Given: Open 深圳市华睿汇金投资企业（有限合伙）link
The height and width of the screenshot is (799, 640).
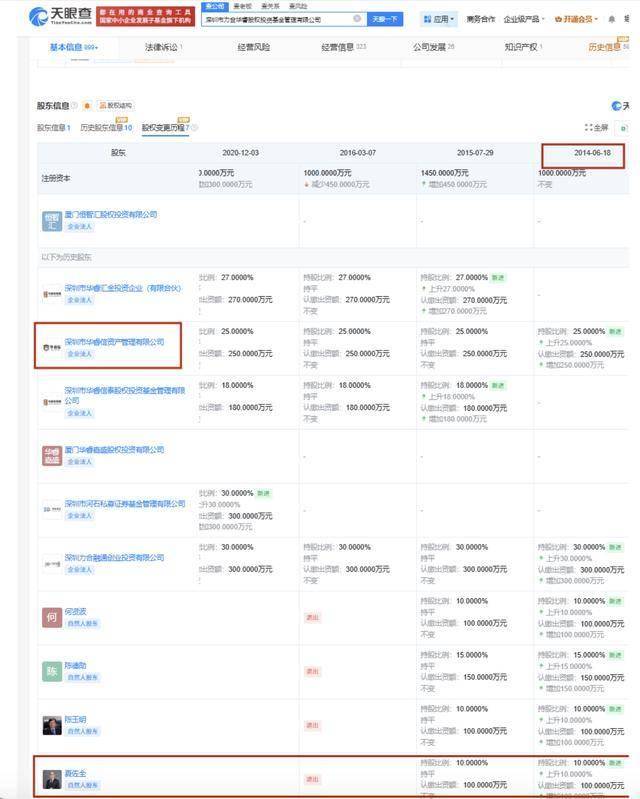Looking at the screenshot, I should point(122,288).
